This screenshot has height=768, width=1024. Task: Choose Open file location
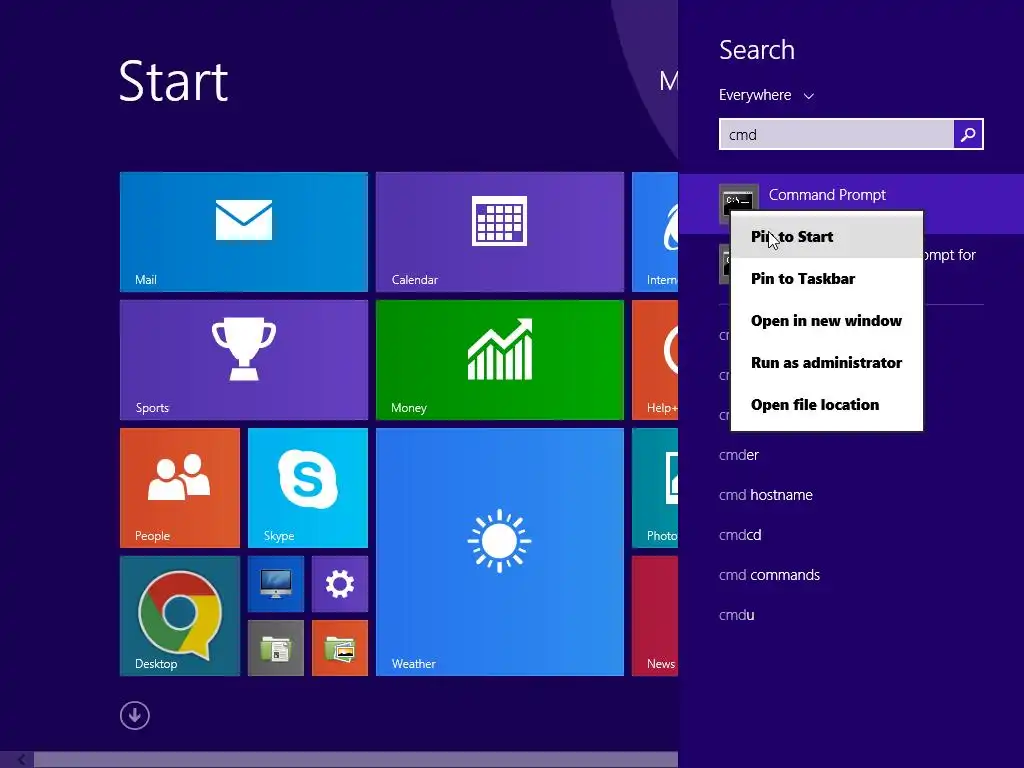point(827,405)
